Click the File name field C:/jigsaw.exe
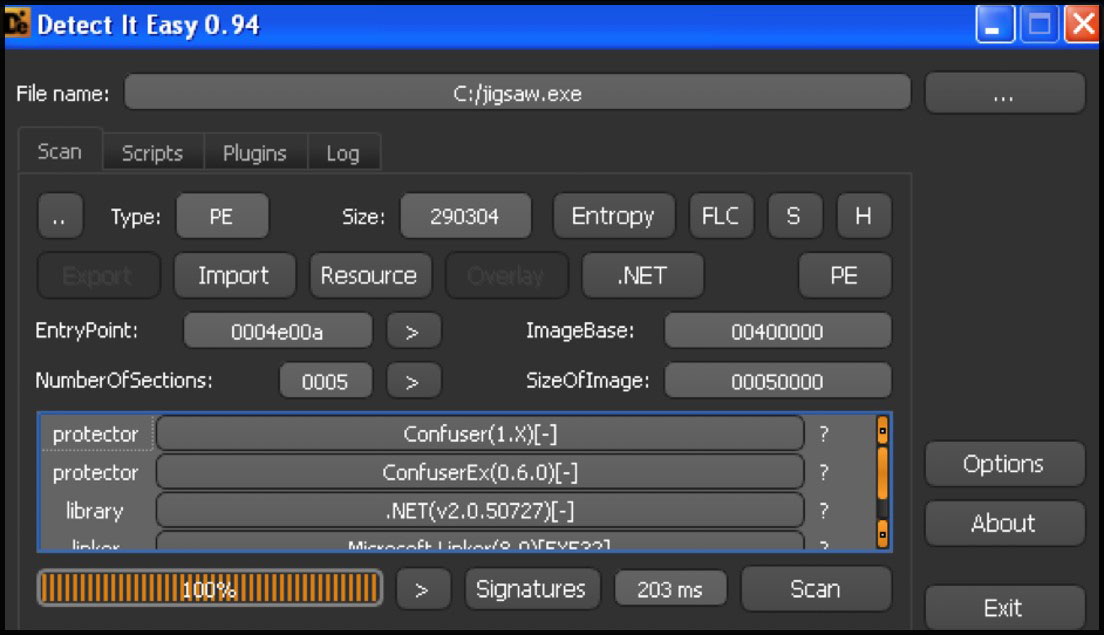The height and width of the screenshot is (635, 1104). [x=518, y=93]
